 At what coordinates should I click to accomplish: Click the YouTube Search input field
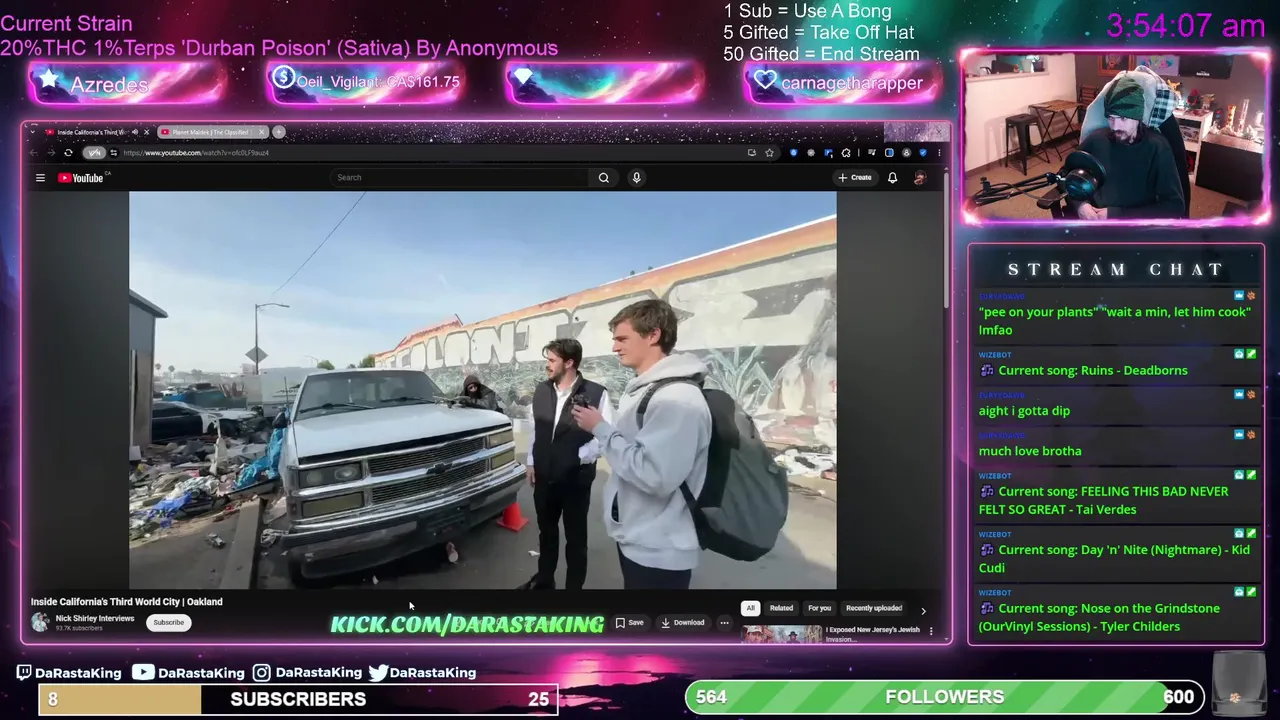pyautogui.click(x=460, y=178)
